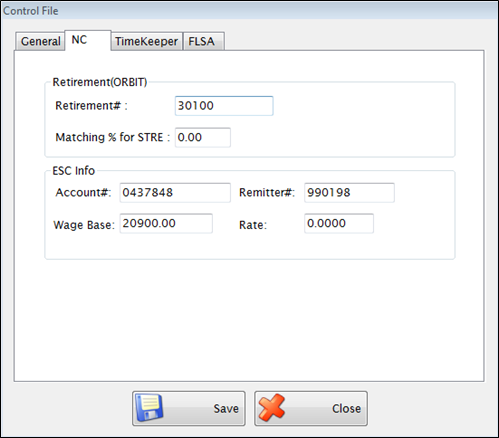Click the Close button label

[346, 409]
